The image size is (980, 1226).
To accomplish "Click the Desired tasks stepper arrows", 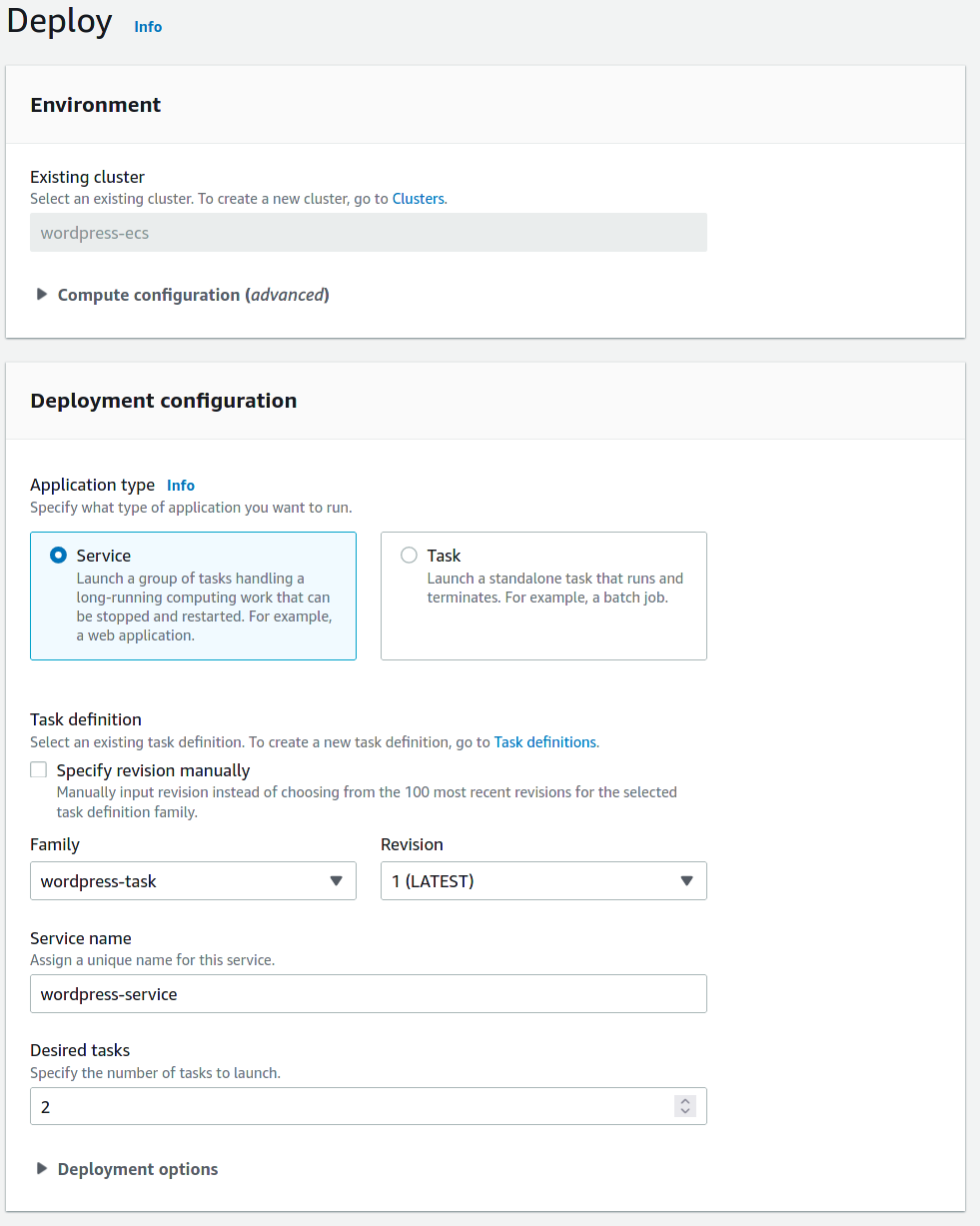I will 684,1106.
